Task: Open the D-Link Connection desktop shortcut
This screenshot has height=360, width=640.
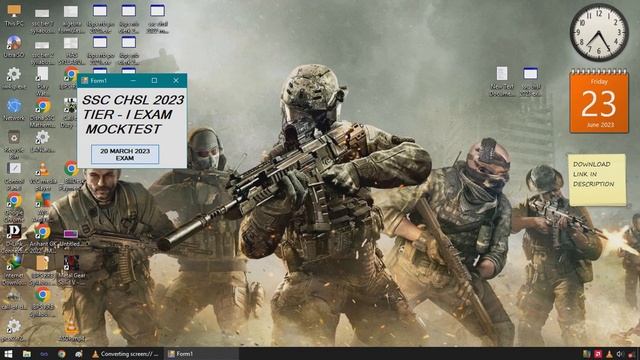Action: [x=14, y=239]
